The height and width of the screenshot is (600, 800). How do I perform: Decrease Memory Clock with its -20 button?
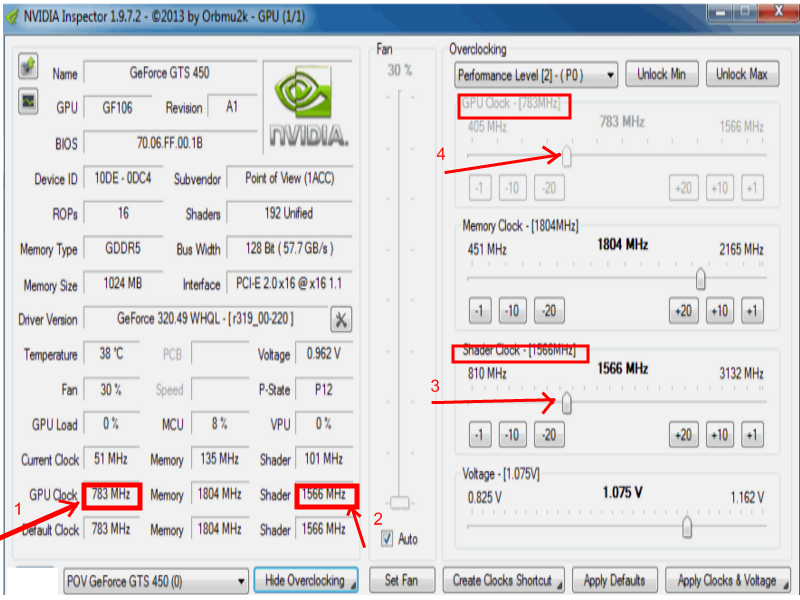pyautogui.click(x=549, y=311)
